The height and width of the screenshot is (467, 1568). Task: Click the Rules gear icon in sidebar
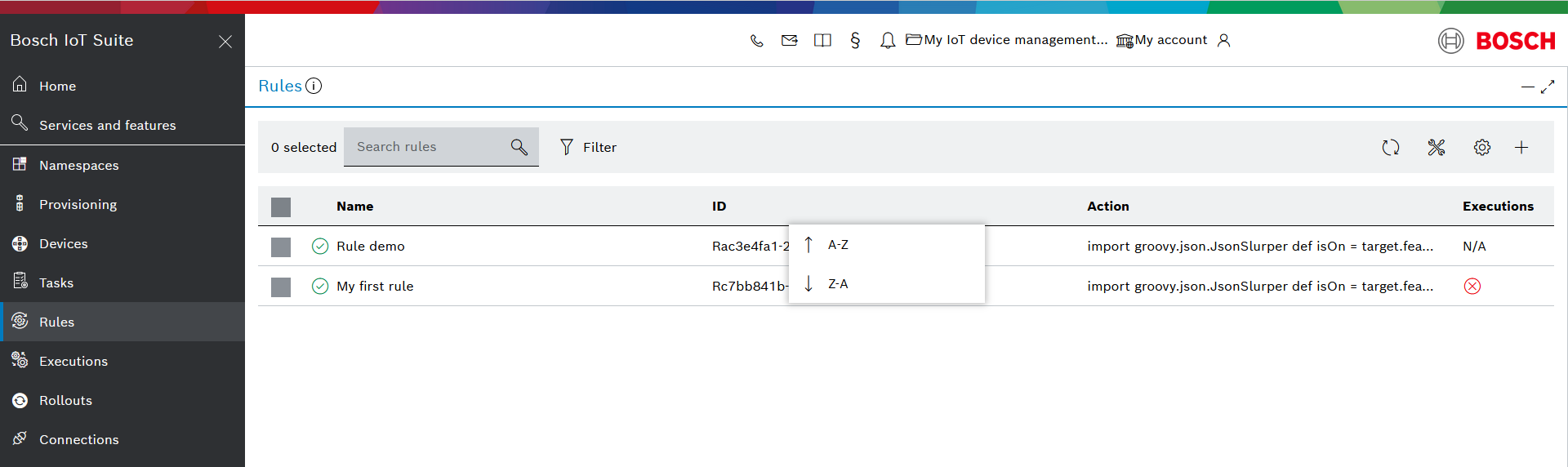pyautogui.click(x=20, y=321)
